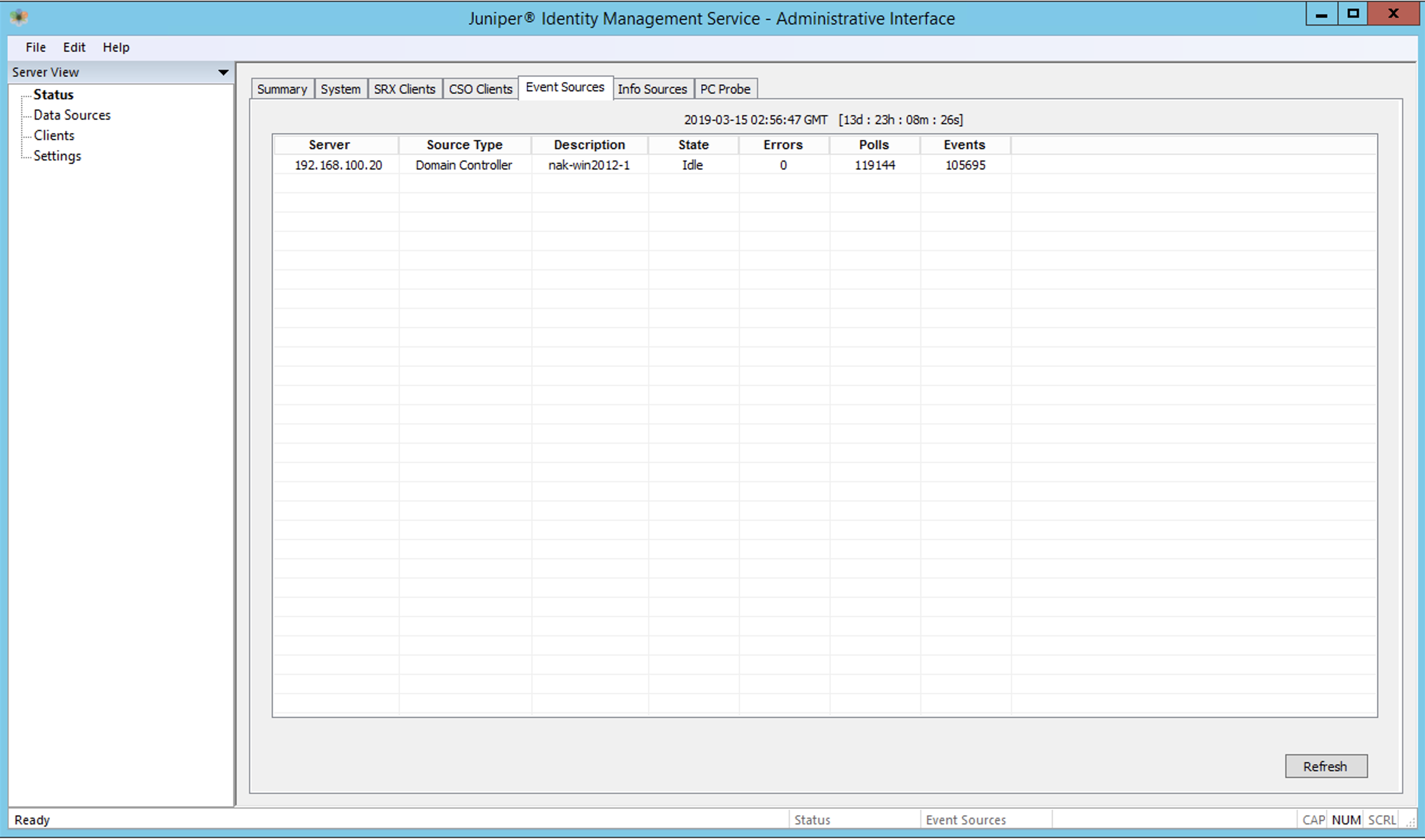Select Data Sources in the tree
This screenshot has height=840, width=1425.
[x=72, y=115]
